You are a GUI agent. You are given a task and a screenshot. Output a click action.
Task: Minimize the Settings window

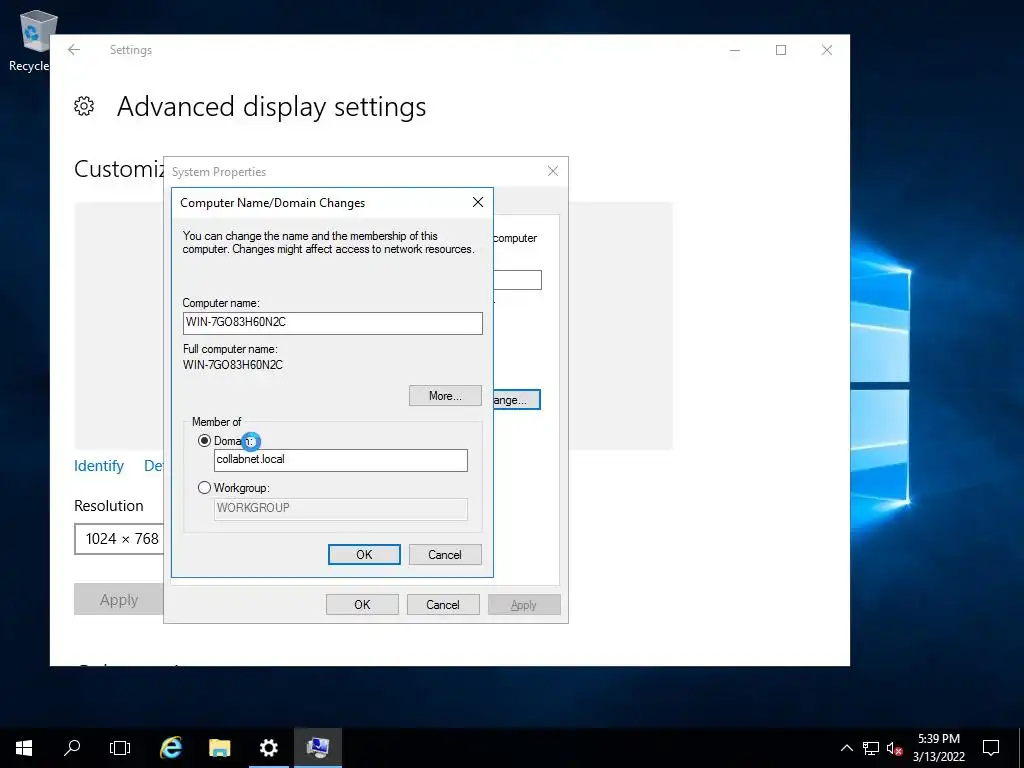(735, 50)
